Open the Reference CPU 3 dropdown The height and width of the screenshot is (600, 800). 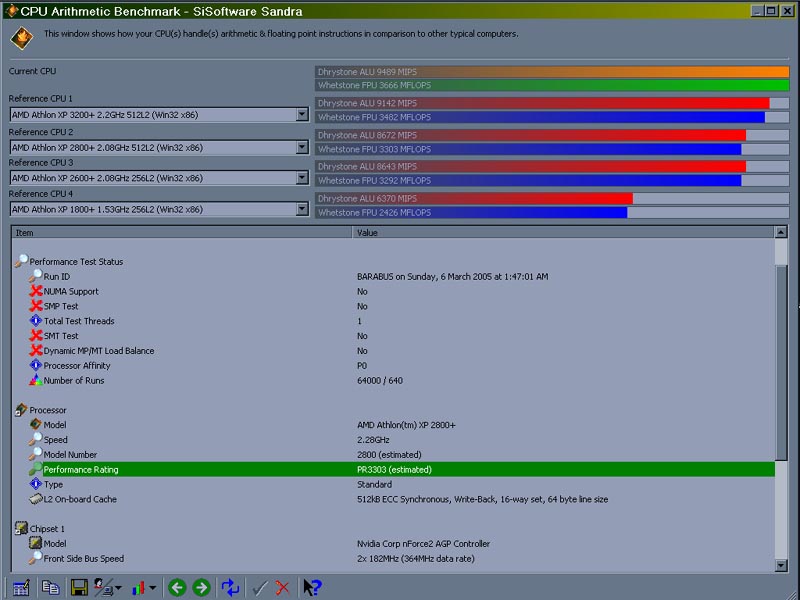302,178
